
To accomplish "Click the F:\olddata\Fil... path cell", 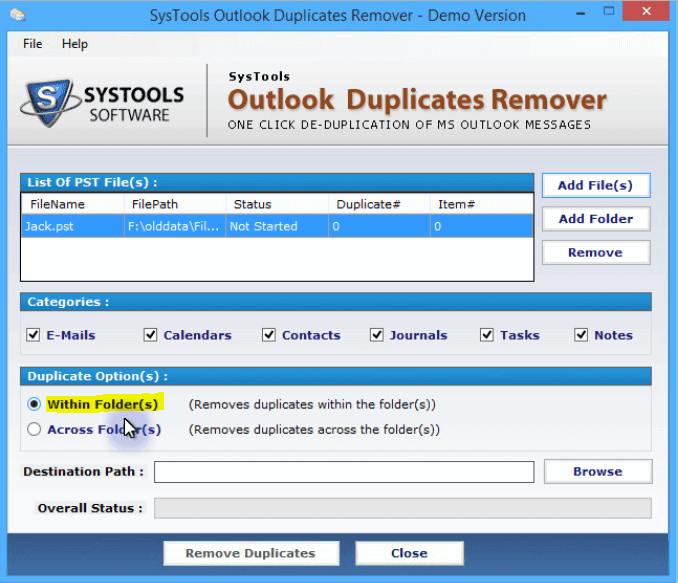I will pos(175,226).
